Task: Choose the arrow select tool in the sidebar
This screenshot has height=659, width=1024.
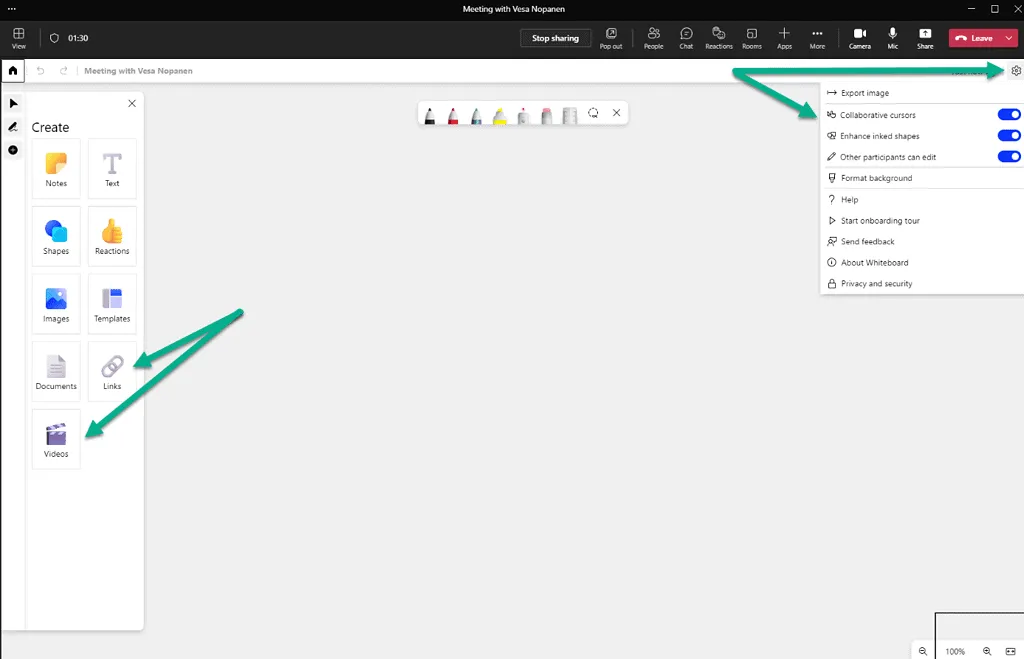Action: pos(13,103)
